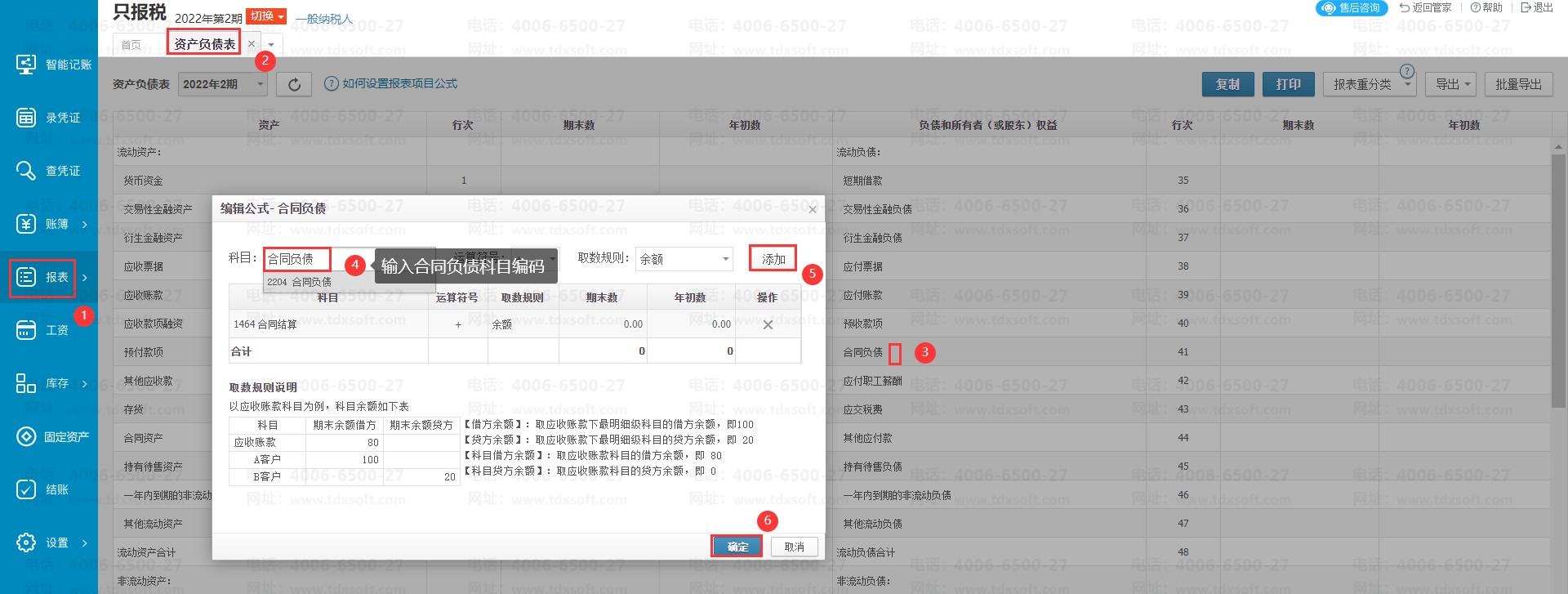This screenshot has height=594, width=1568.
Task: Click the 科目 input field
Action: click(x=297, y=259)
